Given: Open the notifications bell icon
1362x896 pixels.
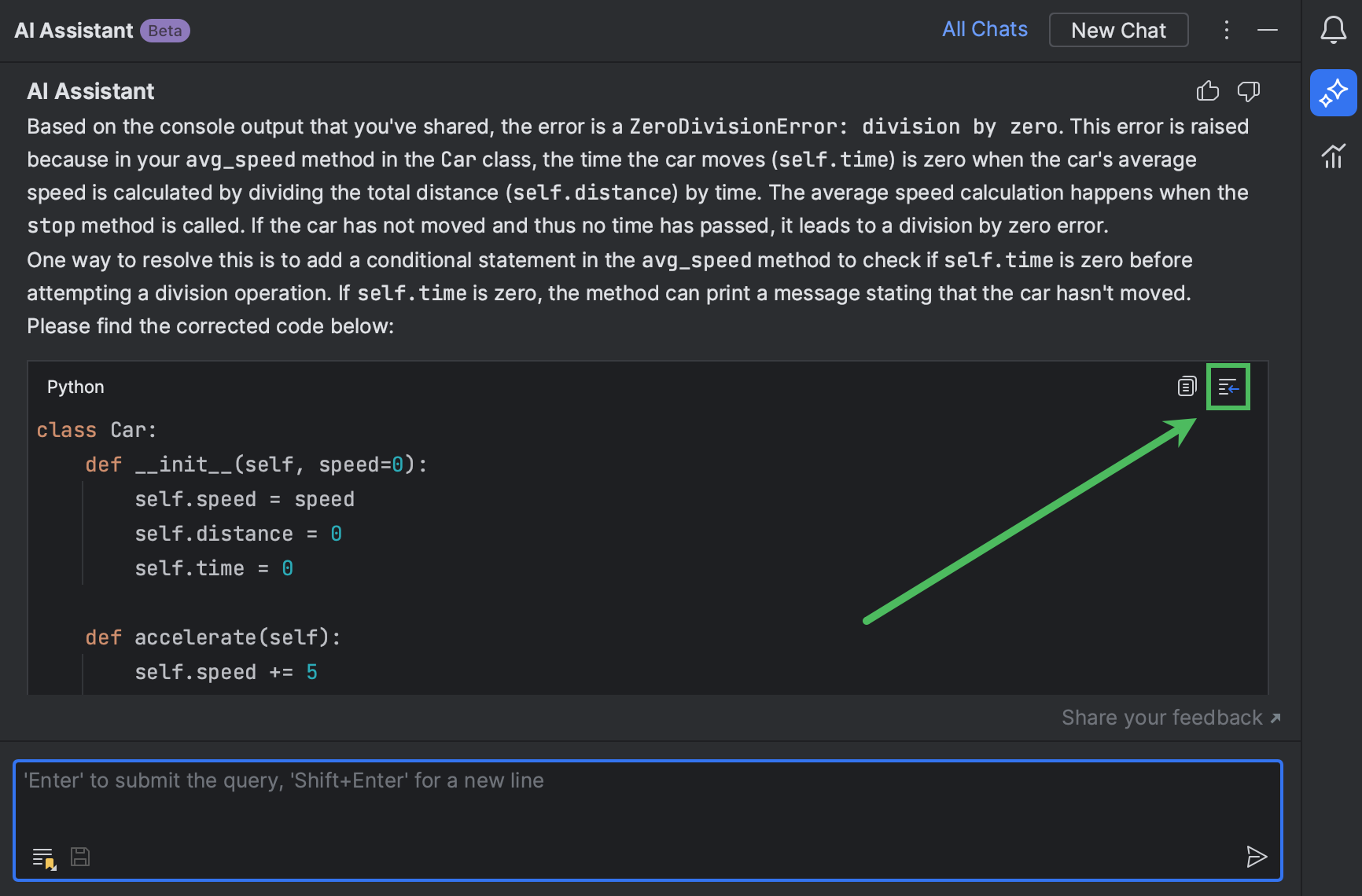Looking at the screenshot, I should click(1333, 31).
